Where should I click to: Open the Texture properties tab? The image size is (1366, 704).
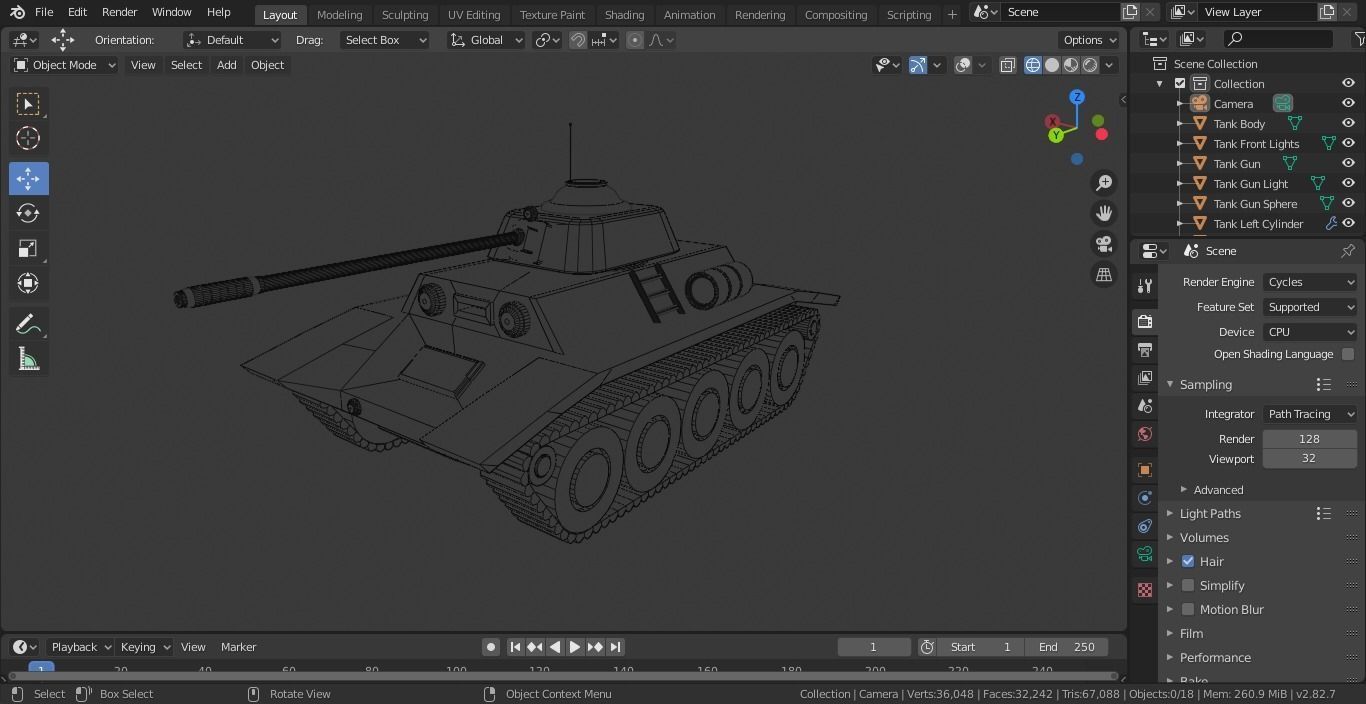click(x=1145, y=590)
